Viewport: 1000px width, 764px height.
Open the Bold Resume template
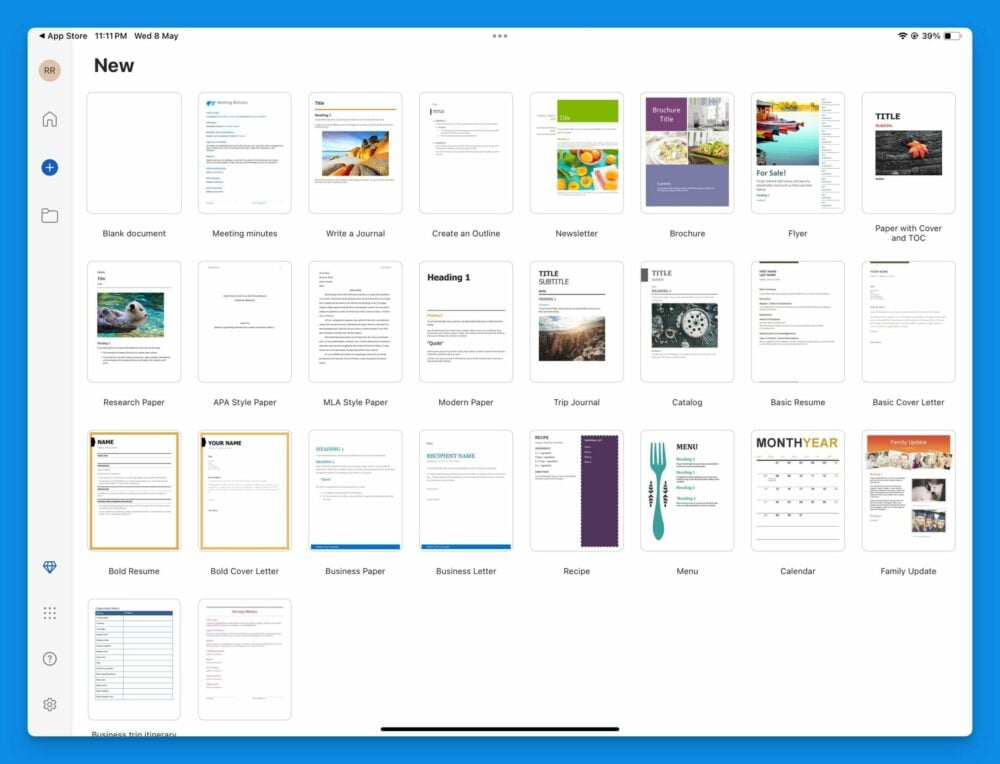134,490
